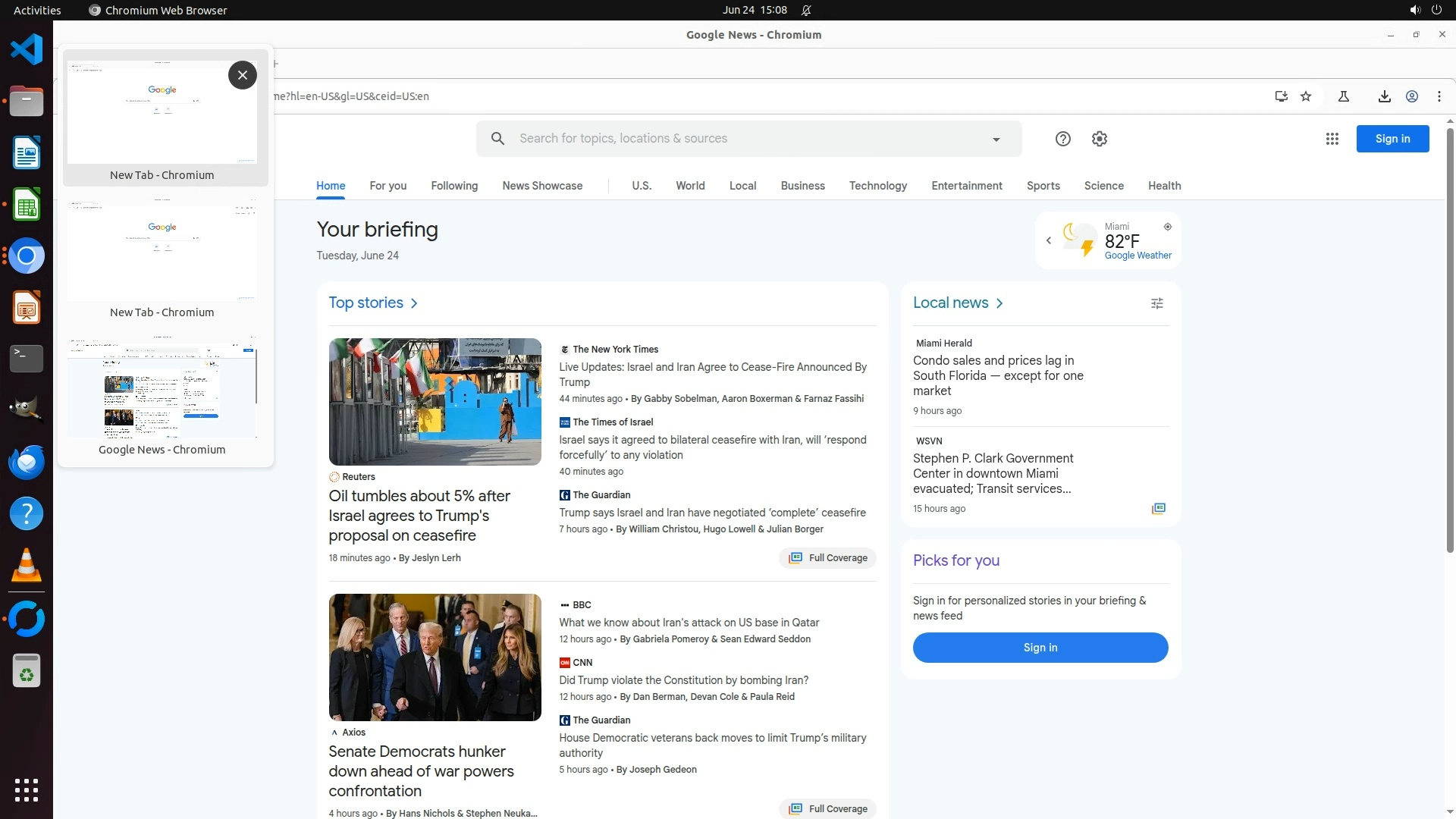
Task: Click the weather card's left chevron
Action: (1048, 240)
